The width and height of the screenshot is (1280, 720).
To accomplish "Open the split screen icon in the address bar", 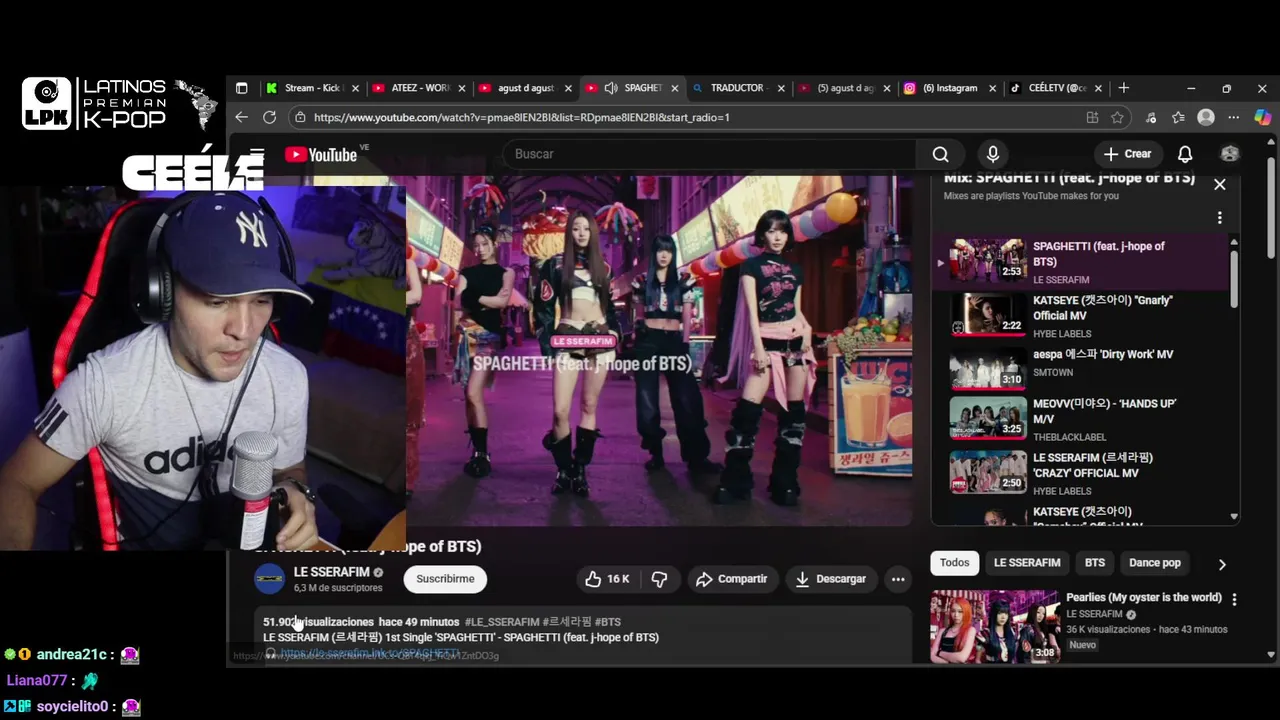I will (1092, 117).
